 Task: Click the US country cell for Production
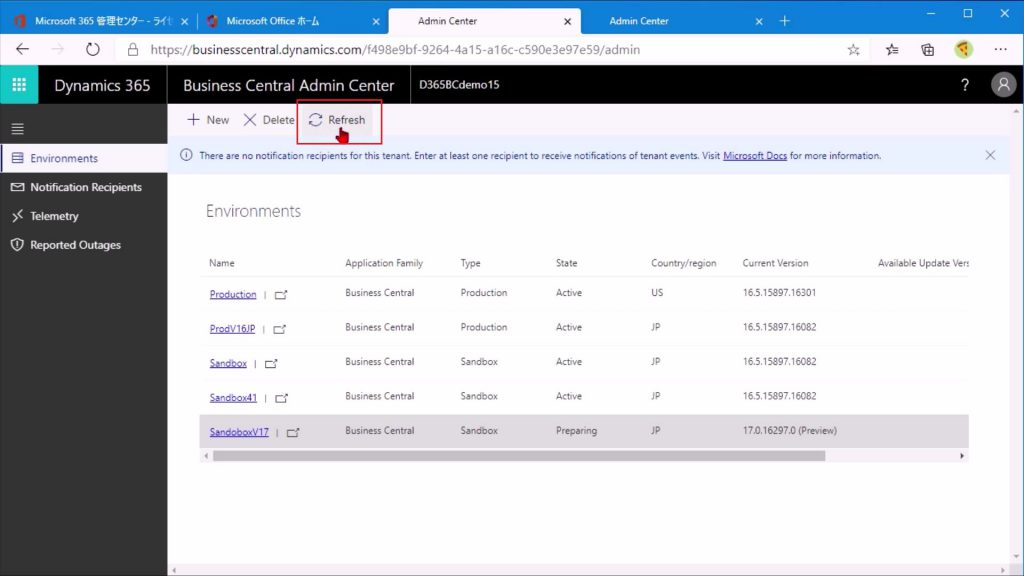click(657, 293)
